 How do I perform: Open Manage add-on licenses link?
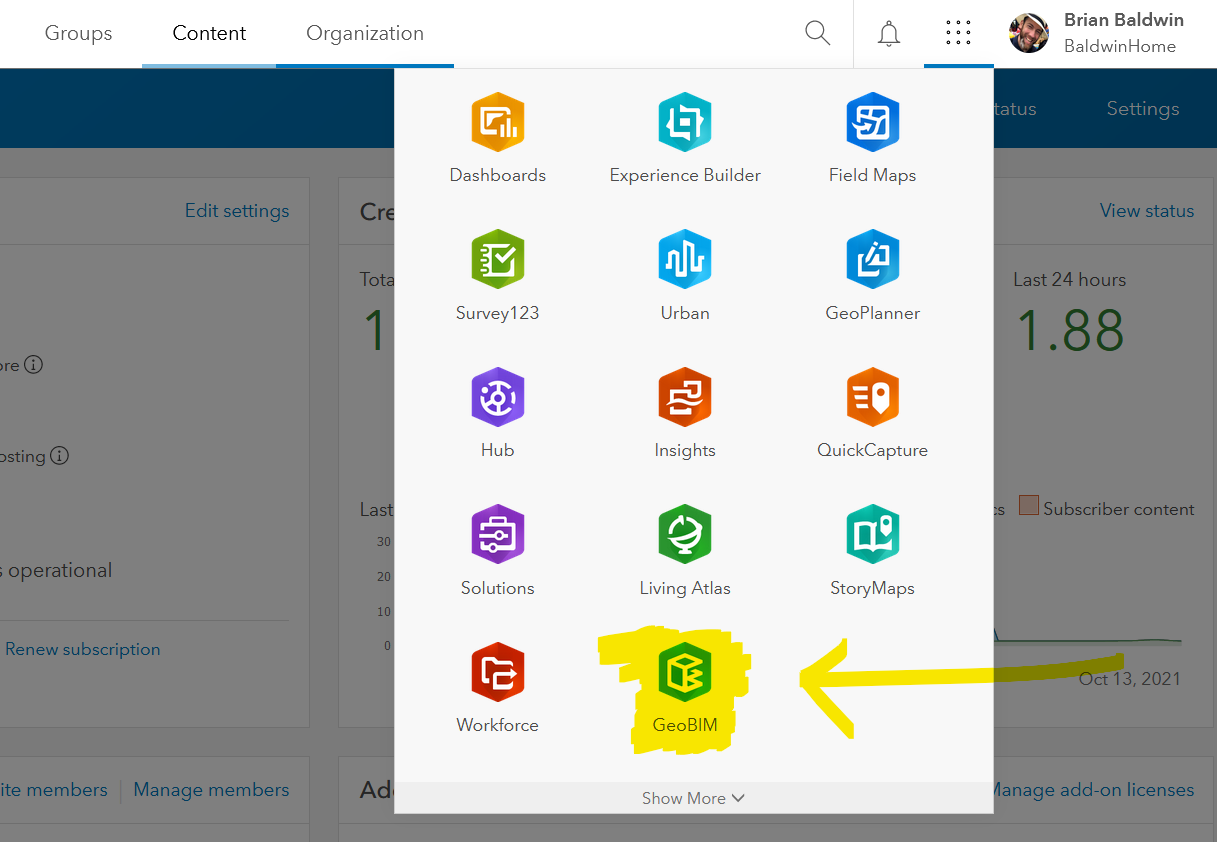click(x=1091, y=790)
